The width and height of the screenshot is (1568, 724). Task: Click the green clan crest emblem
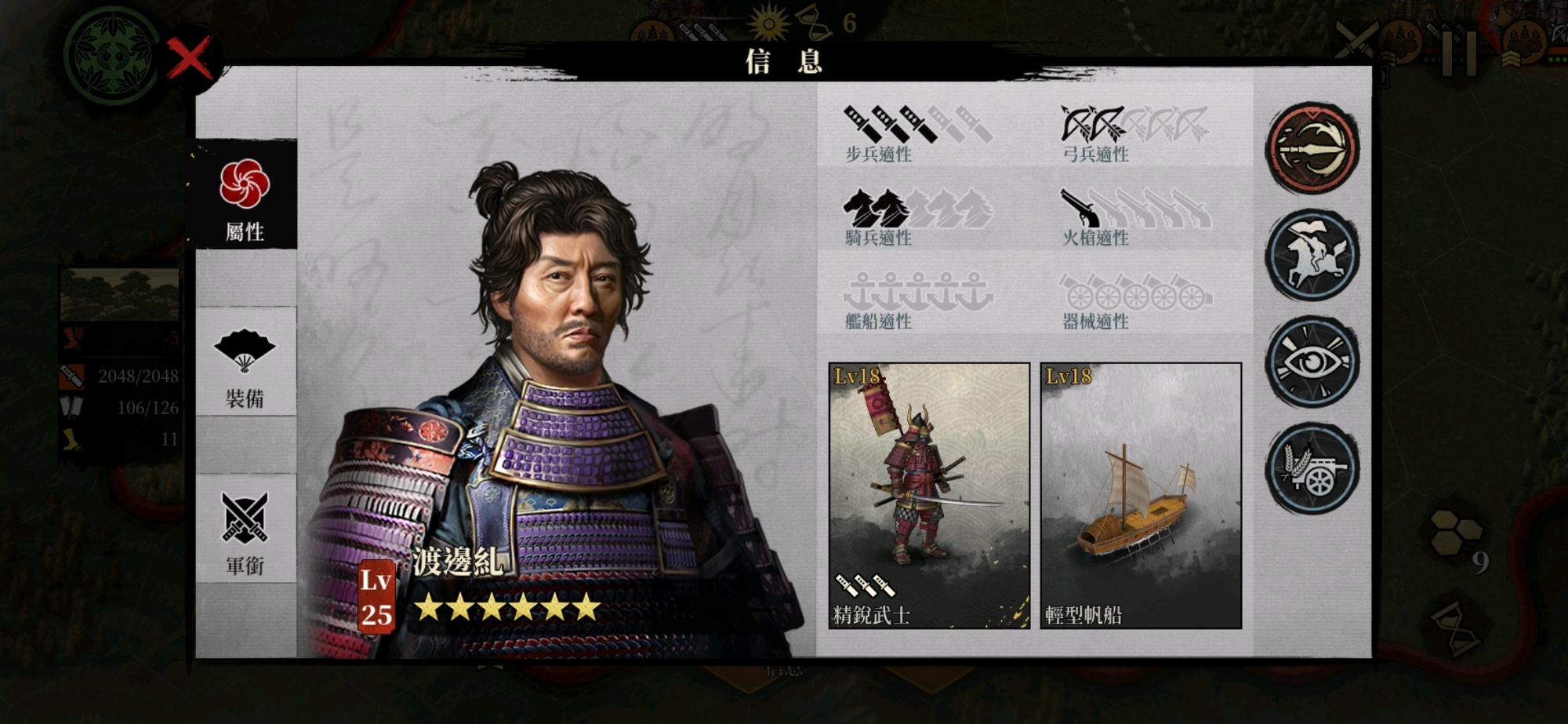111,55
